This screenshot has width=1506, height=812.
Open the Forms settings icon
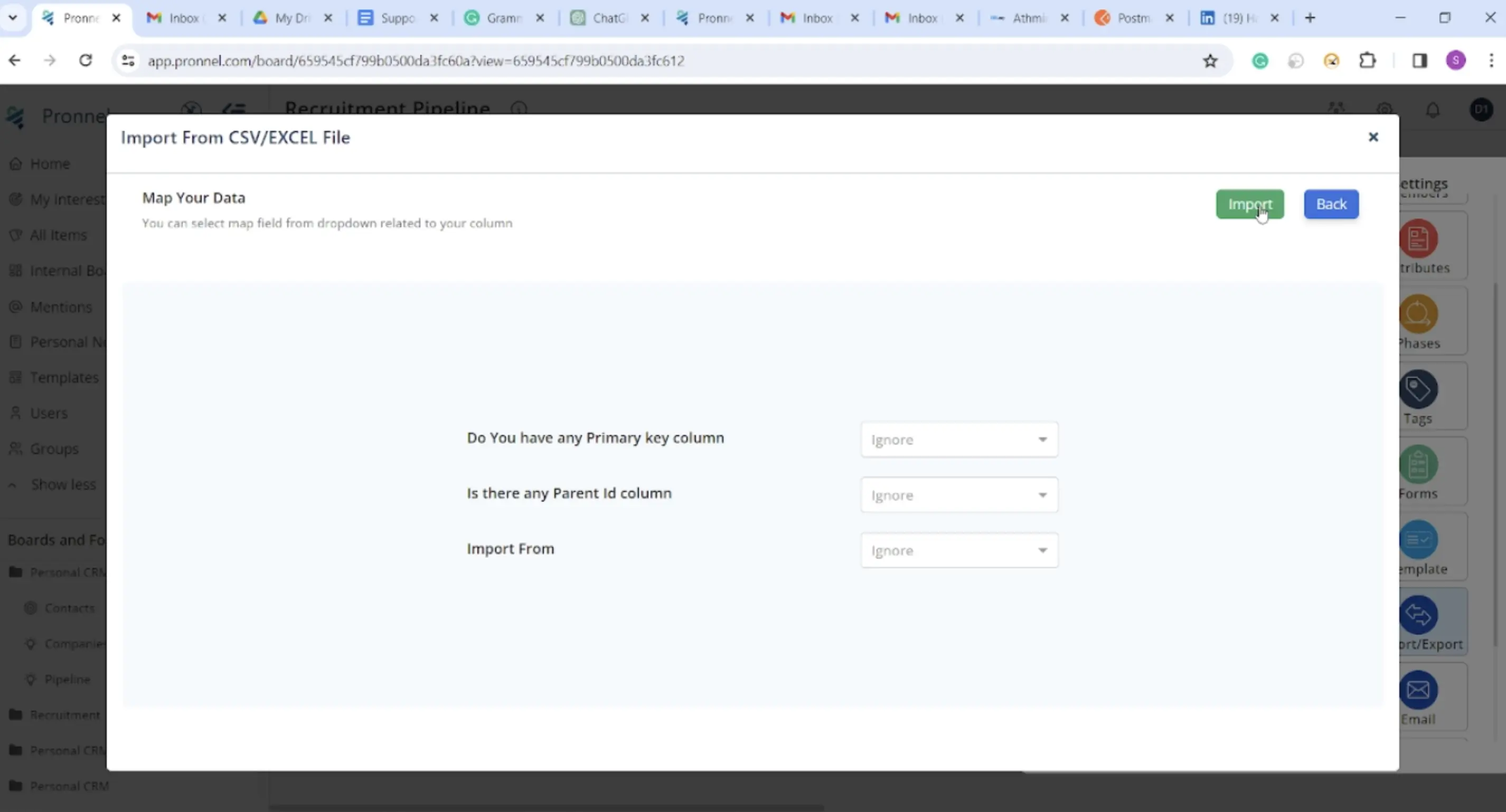tap(1418, 465)
